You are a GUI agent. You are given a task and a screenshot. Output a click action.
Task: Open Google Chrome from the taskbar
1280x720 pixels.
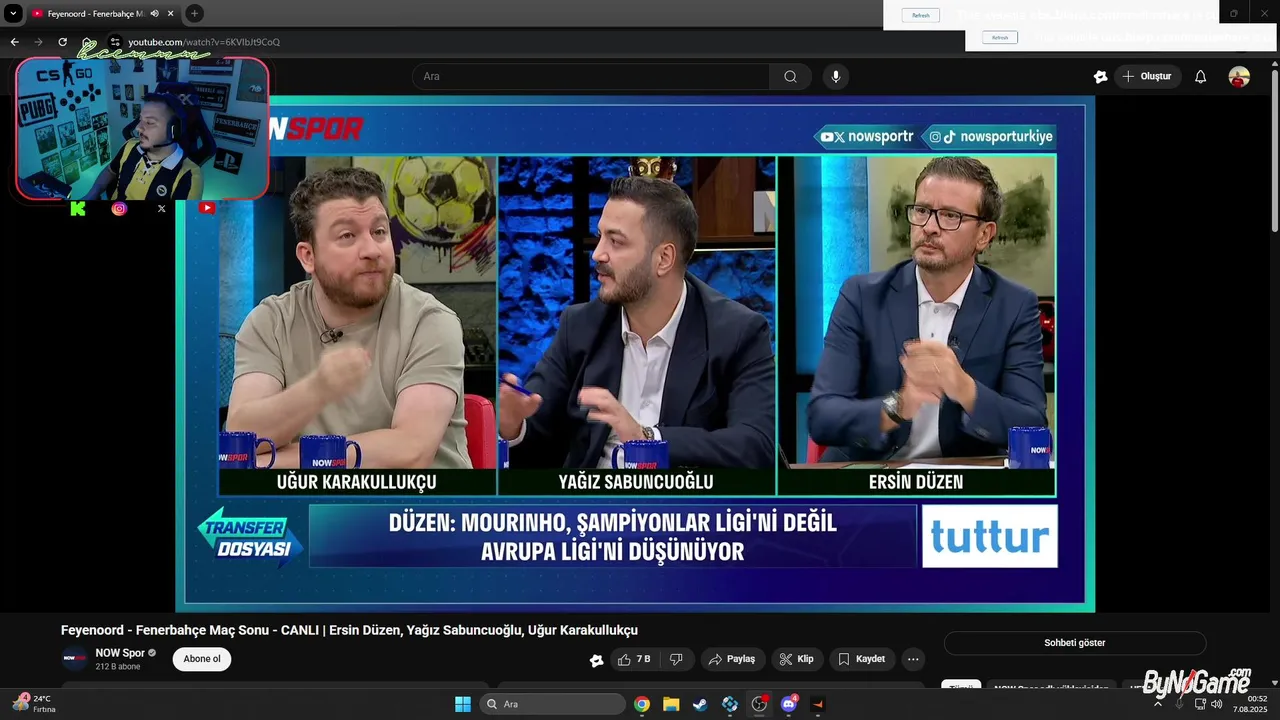642,704
